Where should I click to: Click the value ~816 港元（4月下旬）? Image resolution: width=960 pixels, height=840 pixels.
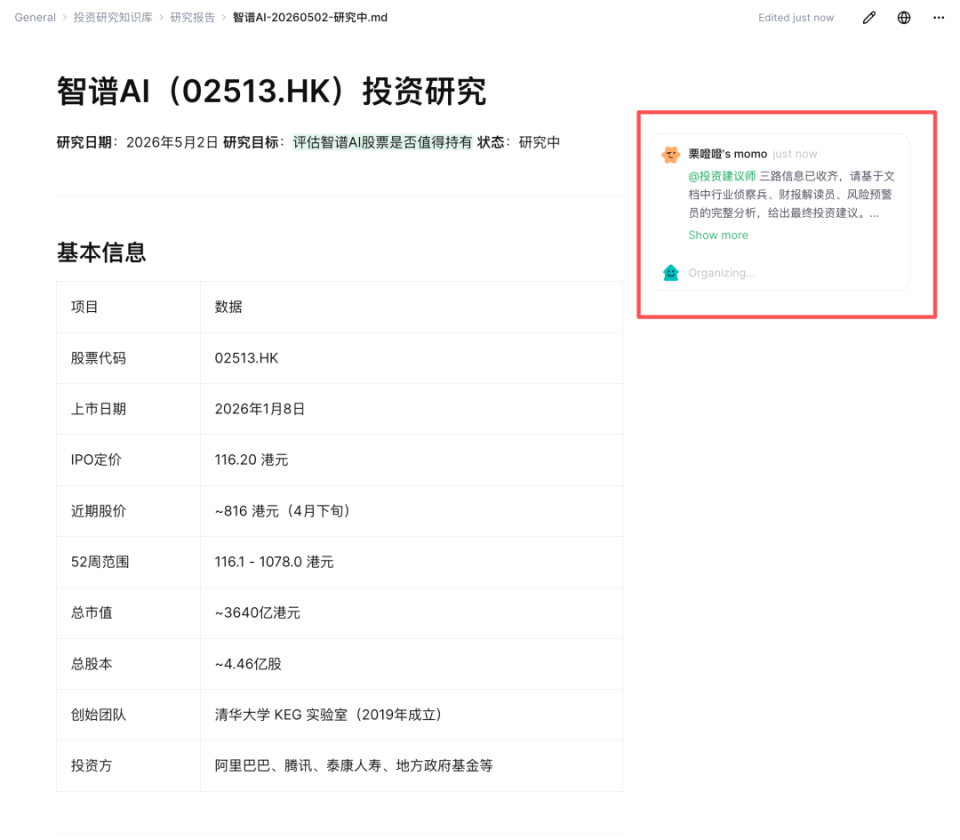[x=283, y=511]
